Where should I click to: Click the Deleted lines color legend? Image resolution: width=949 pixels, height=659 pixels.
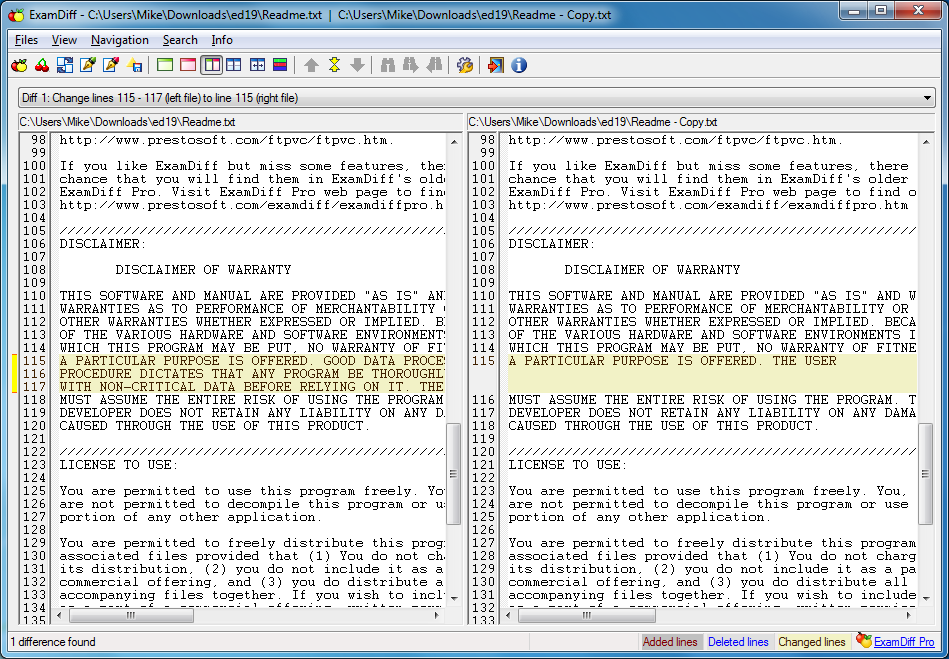[x=738, y=642]
